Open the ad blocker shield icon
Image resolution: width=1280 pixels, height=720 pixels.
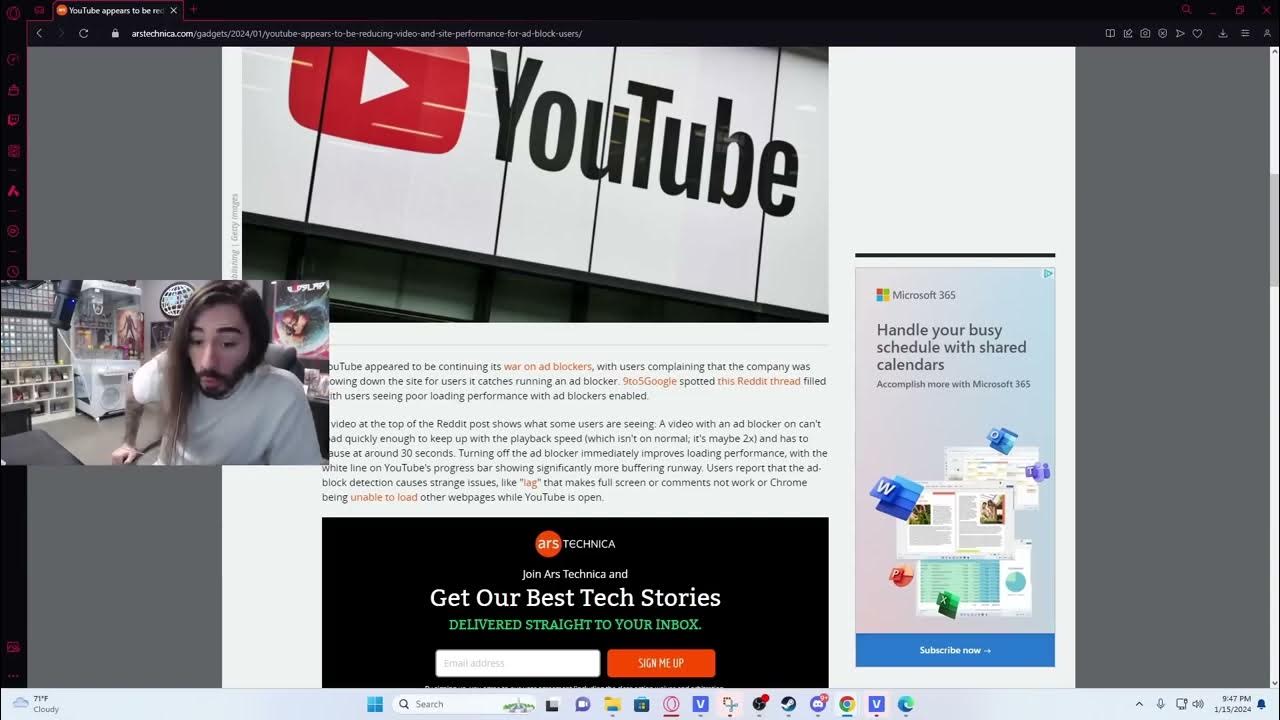1162,33
